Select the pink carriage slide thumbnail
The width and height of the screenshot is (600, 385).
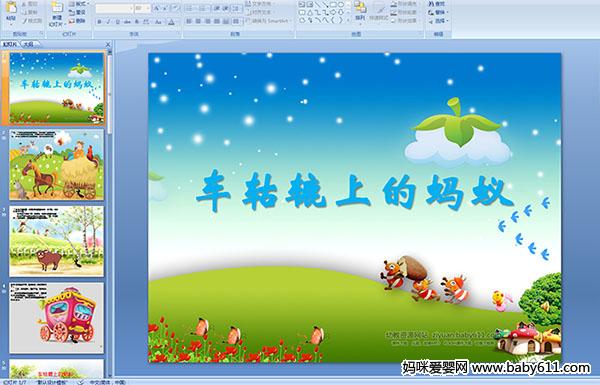pos(56,318)
